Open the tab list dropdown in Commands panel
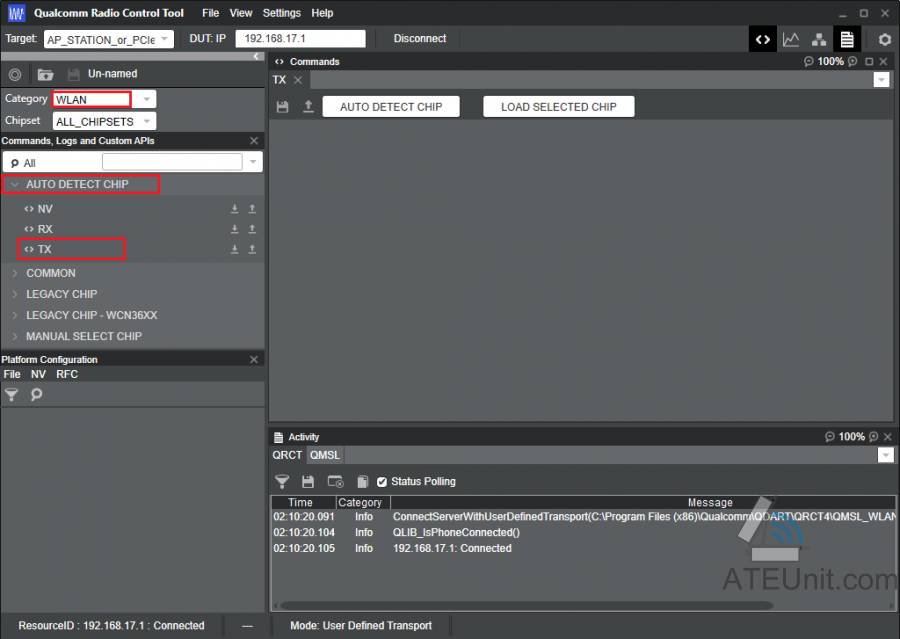The width and height of the screenshot is (900, 639). point(882,80)
